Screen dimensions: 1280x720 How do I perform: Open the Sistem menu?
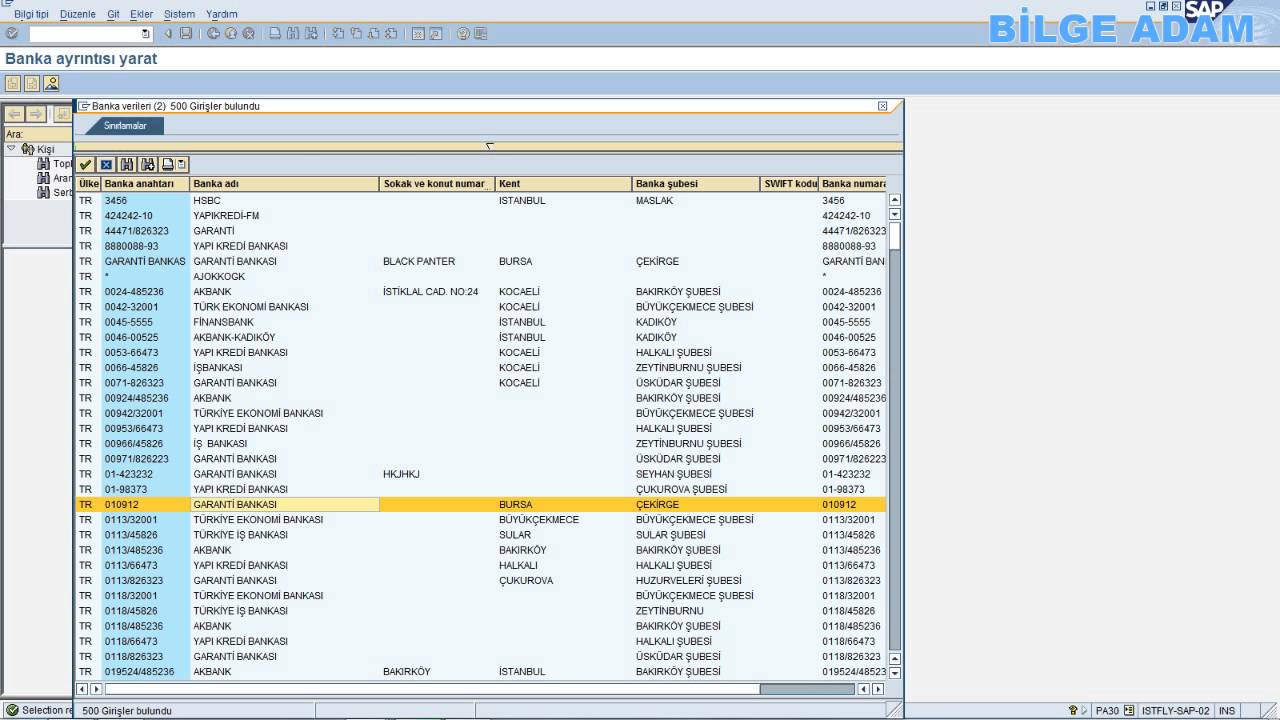[x=180, y=14]
